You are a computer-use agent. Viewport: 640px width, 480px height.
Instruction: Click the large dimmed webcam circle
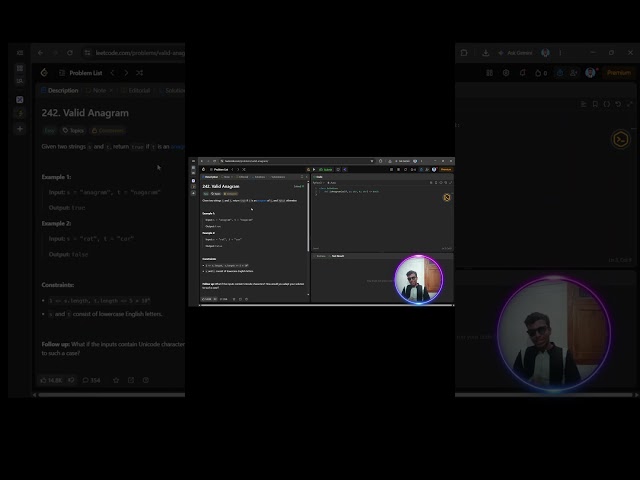point(554,333)
